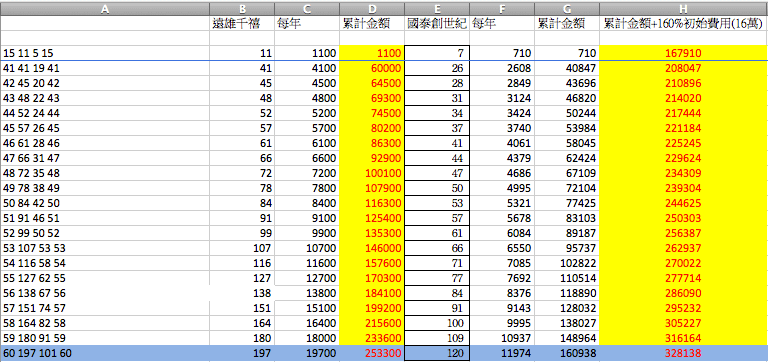Click the yellow cell with value 286090

[684, 293]
